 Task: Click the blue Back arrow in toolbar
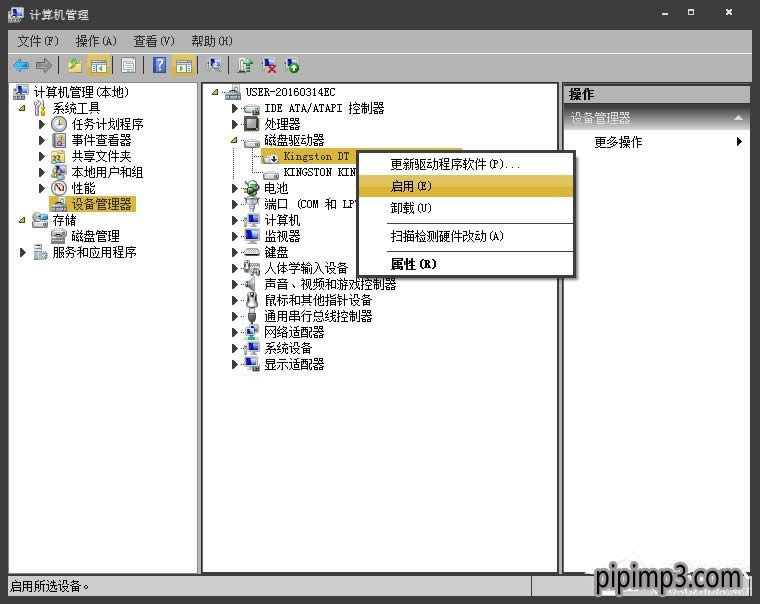(x=20, y=65)
